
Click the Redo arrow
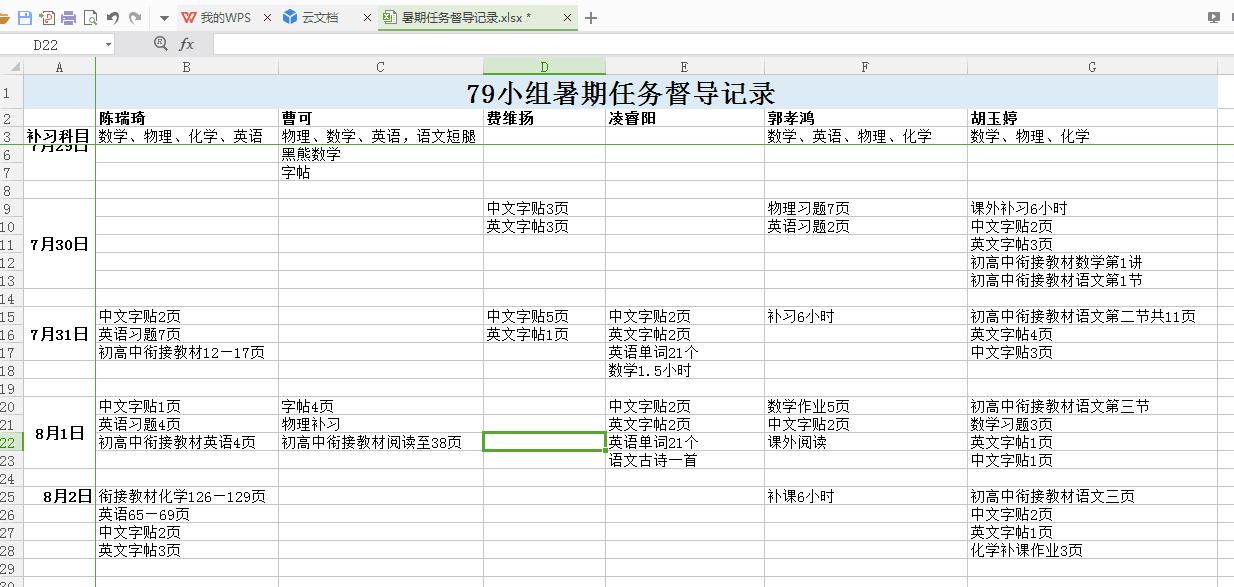click(135, 18)
